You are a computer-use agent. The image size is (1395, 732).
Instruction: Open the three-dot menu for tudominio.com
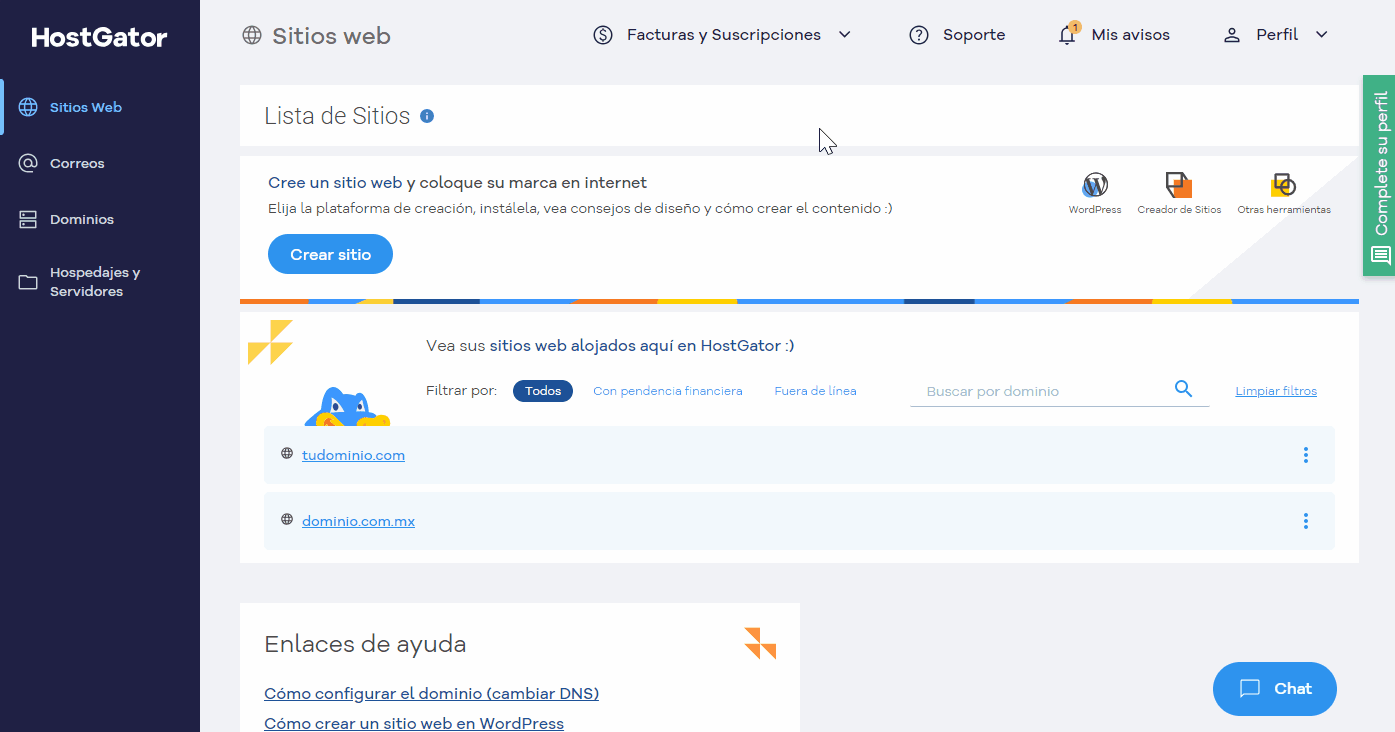coord(1306,455)
